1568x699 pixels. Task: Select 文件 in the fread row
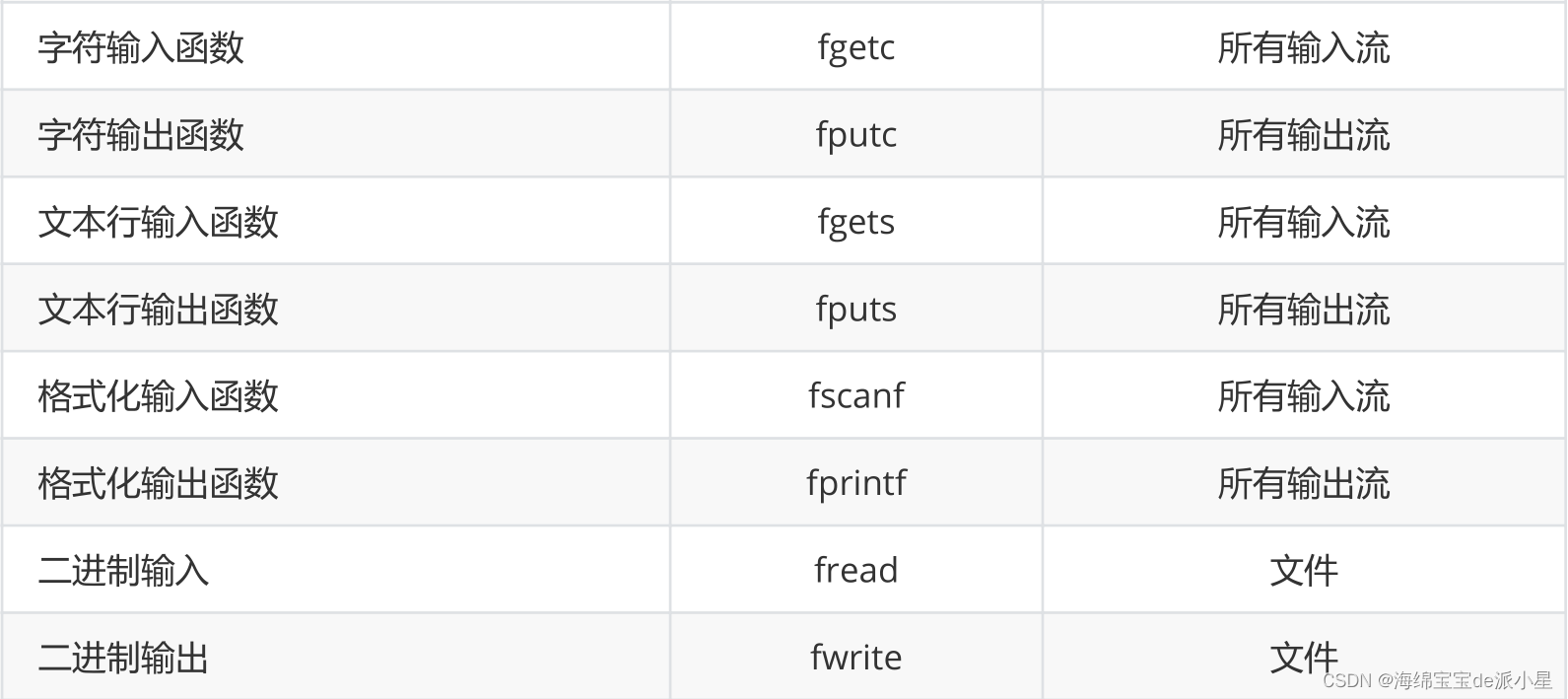[x=1303, y=571]
